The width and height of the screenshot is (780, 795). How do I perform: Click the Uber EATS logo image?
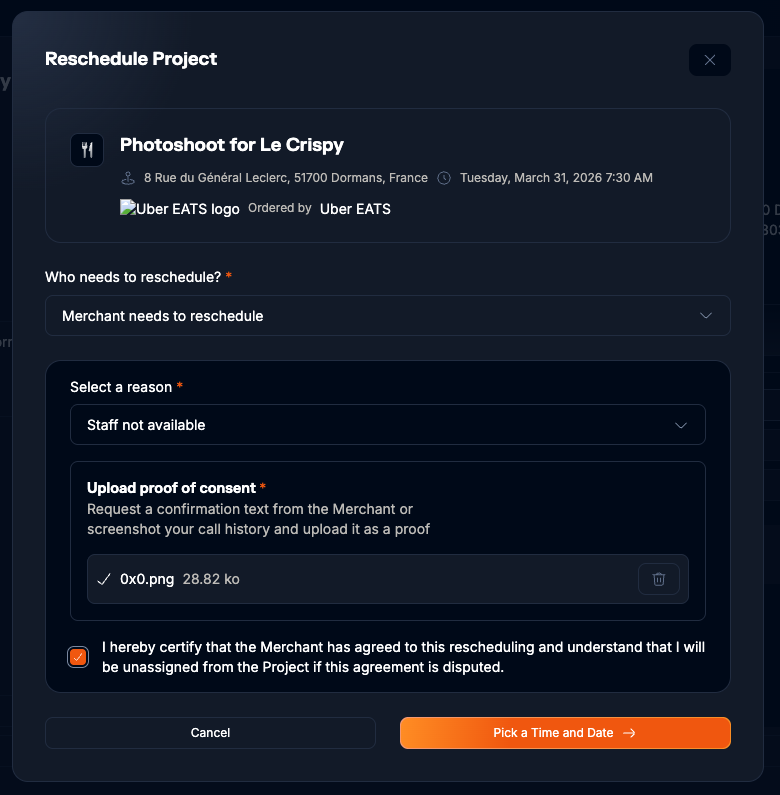pyautogui.click(x=180, y=209)
